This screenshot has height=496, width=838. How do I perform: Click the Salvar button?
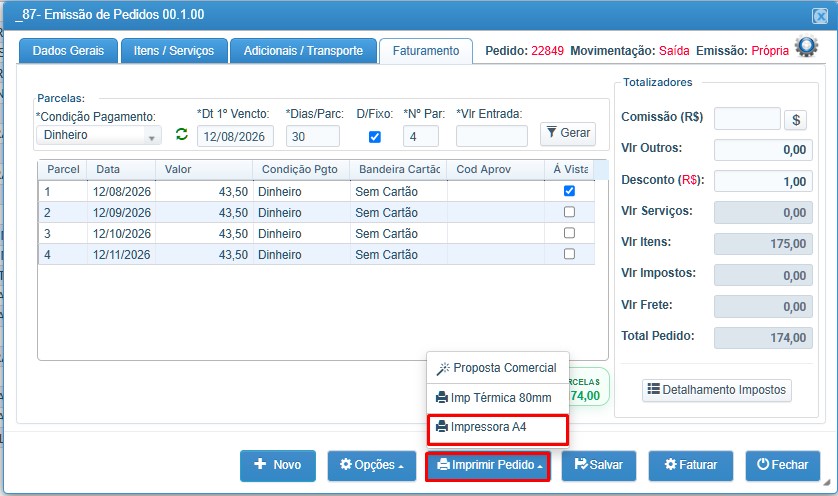[599, 465]
